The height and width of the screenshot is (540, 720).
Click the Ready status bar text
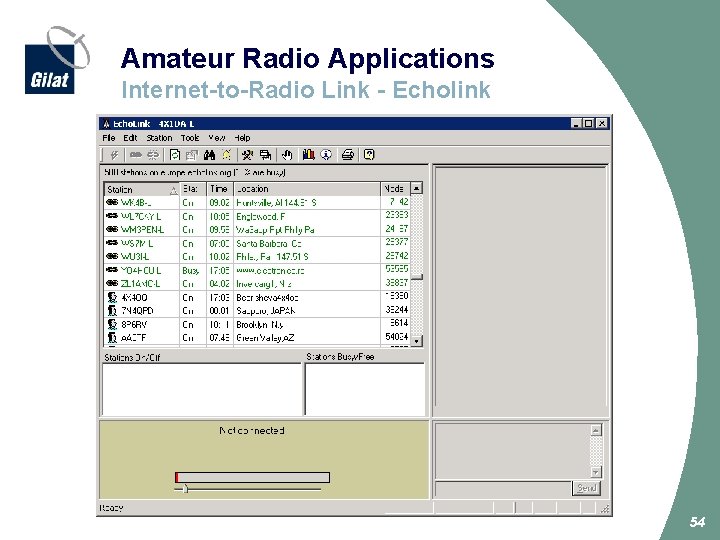click(x=112, y=508)
